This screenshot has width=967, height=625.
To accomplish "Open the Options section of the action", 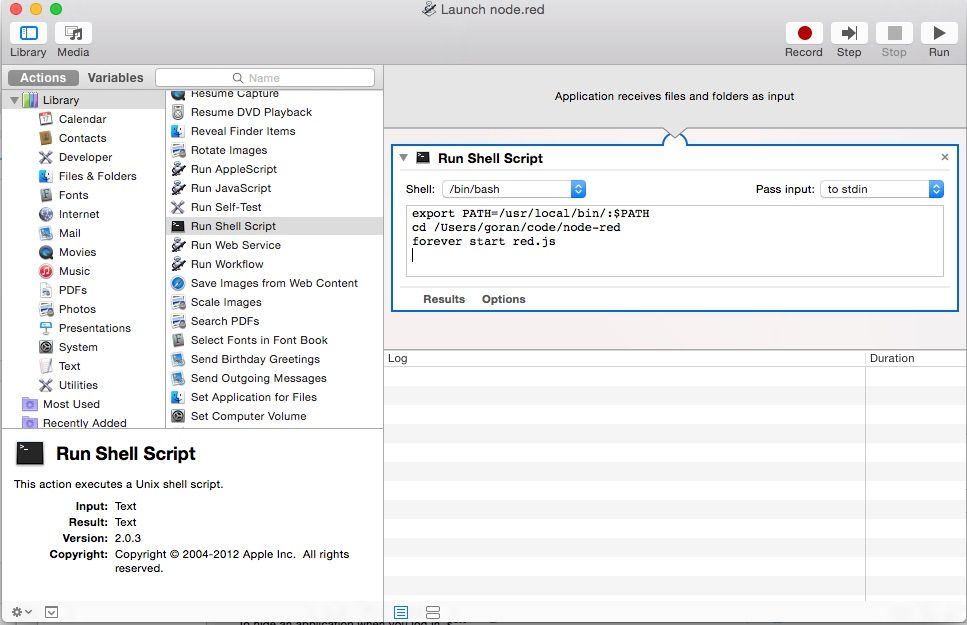I will 504,299.
